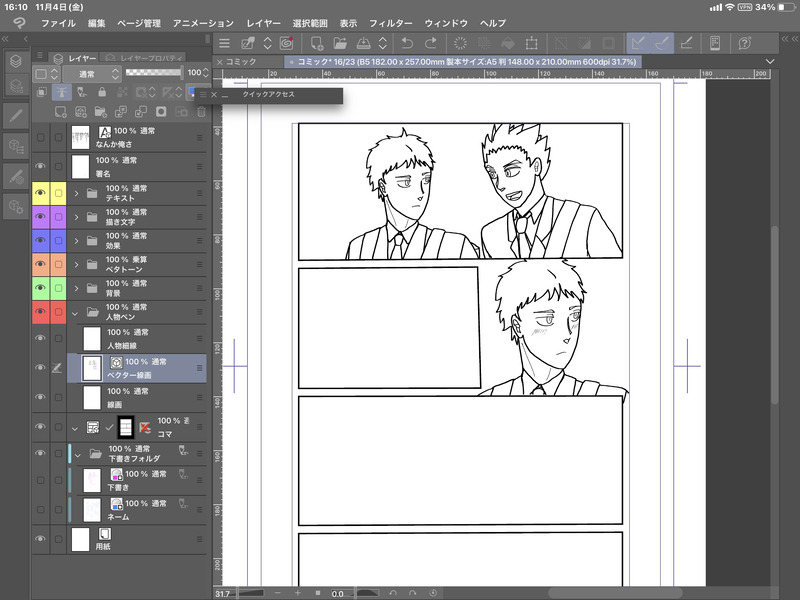
Task: Expand the 描き文字 folder
Action: pos(76,217)
